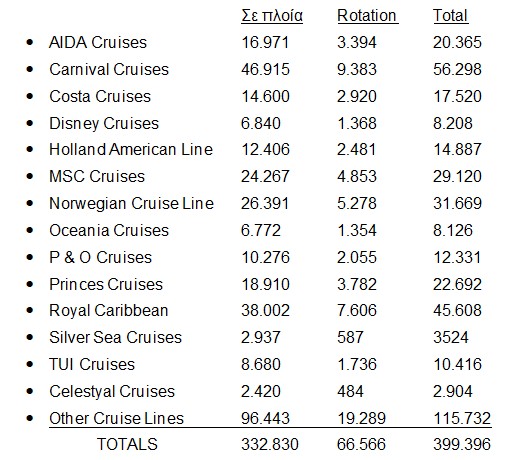Click the Σε πλοία column header

pyautogui.click(x=272, y=16)
